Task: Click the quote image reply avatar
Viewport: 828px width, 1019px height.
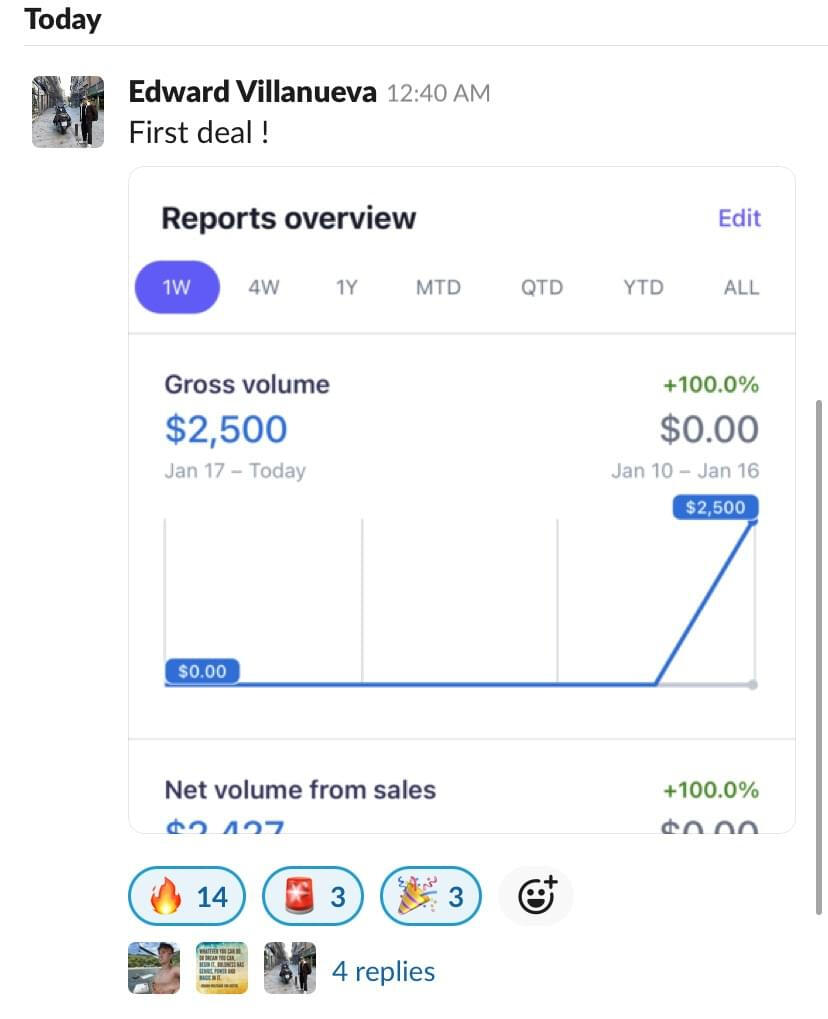Action: click(x=221, y=968)
